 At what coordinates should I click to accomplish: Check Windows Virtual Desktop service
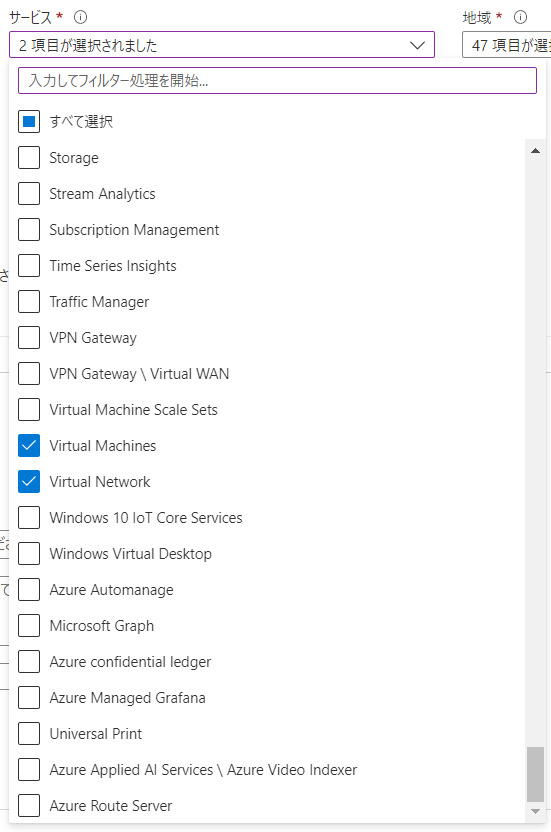(29, 554)
